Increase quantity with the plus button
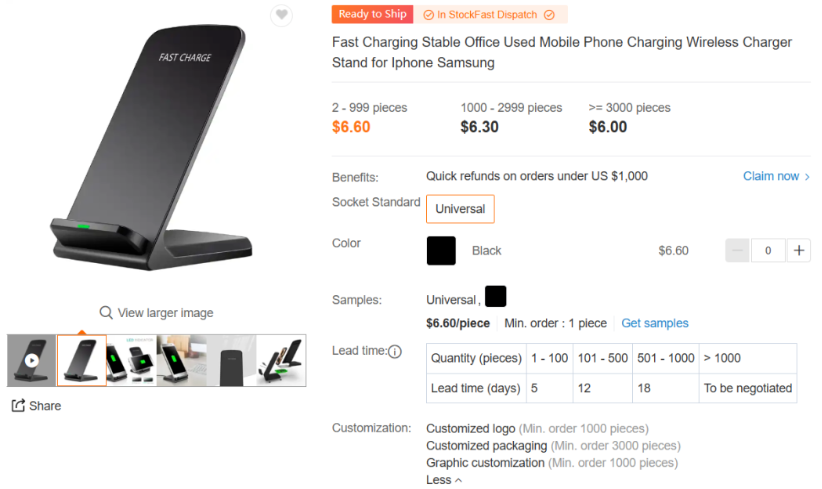Screen dimensions: 822x489 coord(799,251)
